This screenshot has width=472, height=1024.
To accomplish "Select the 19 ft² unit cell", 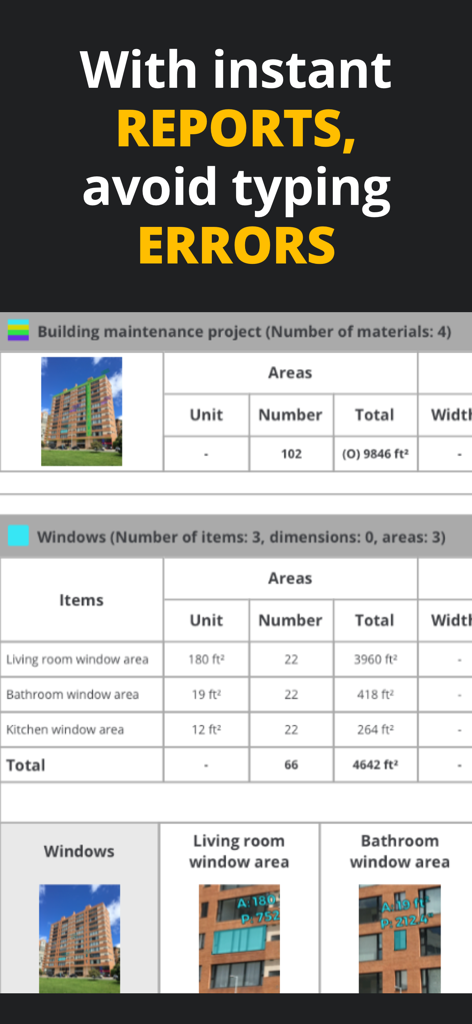I will [x=206, y=694].
